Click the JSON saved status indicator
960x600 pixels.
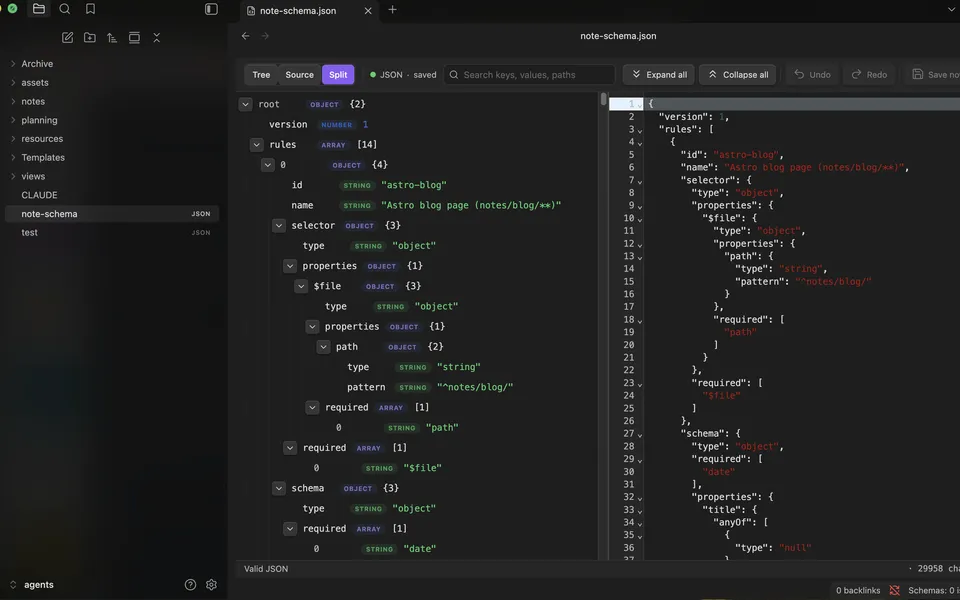403,75
